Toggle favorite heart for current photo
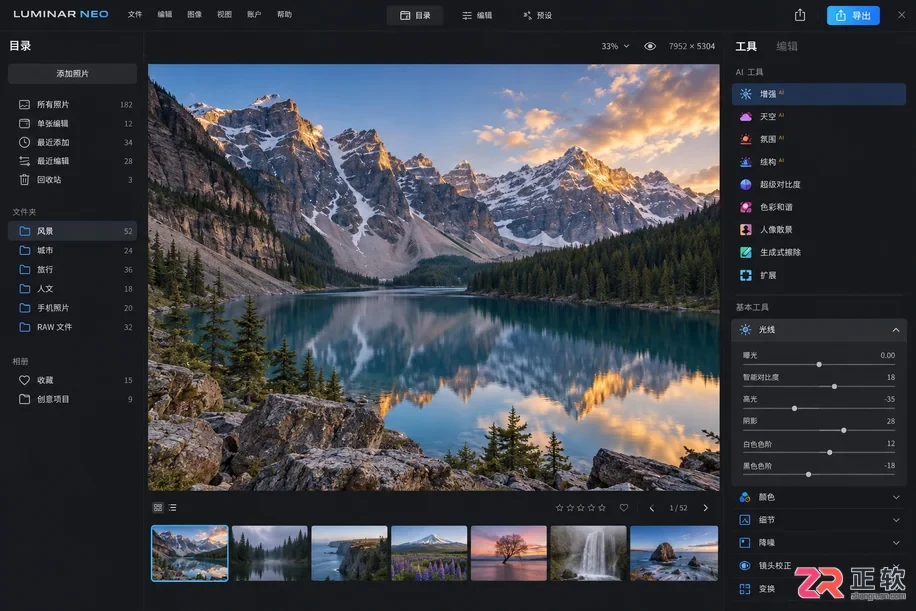The height and width of the screenshot is (611, 916). (624, 508)
